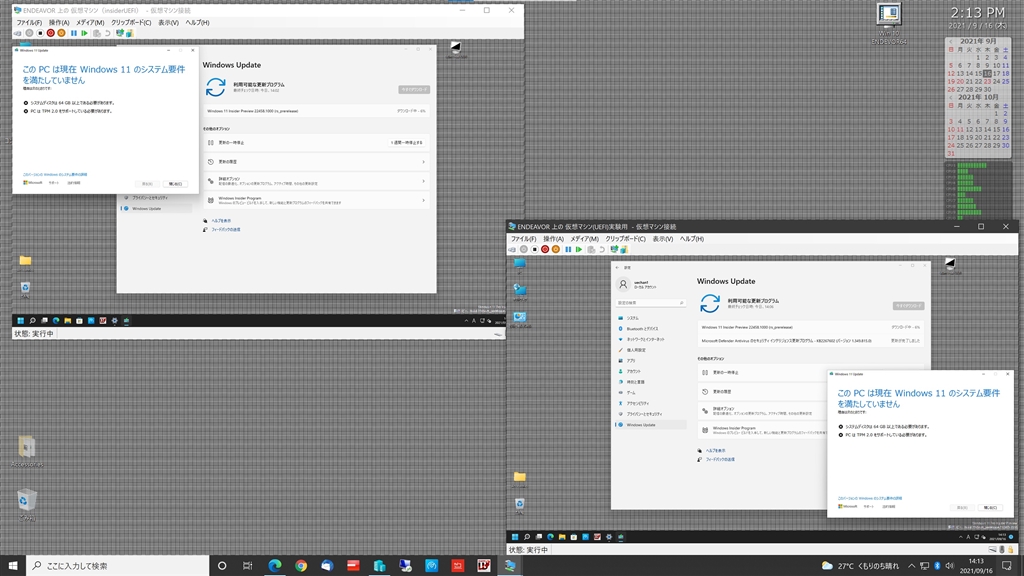This screenshot has height=576, width=1024.
Task: Click 更新の一時停止 row in UEFI実験用 VM
Action: point(761,372)
